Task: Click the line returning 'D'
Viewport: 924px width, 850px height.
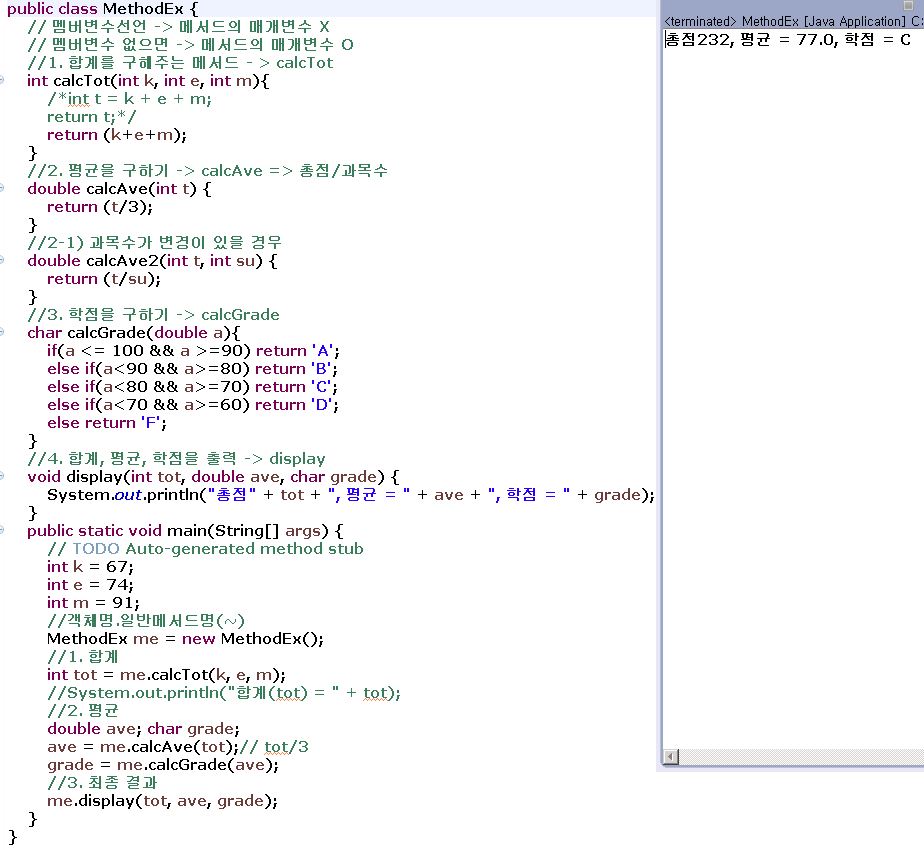Action: click(193, 405)
